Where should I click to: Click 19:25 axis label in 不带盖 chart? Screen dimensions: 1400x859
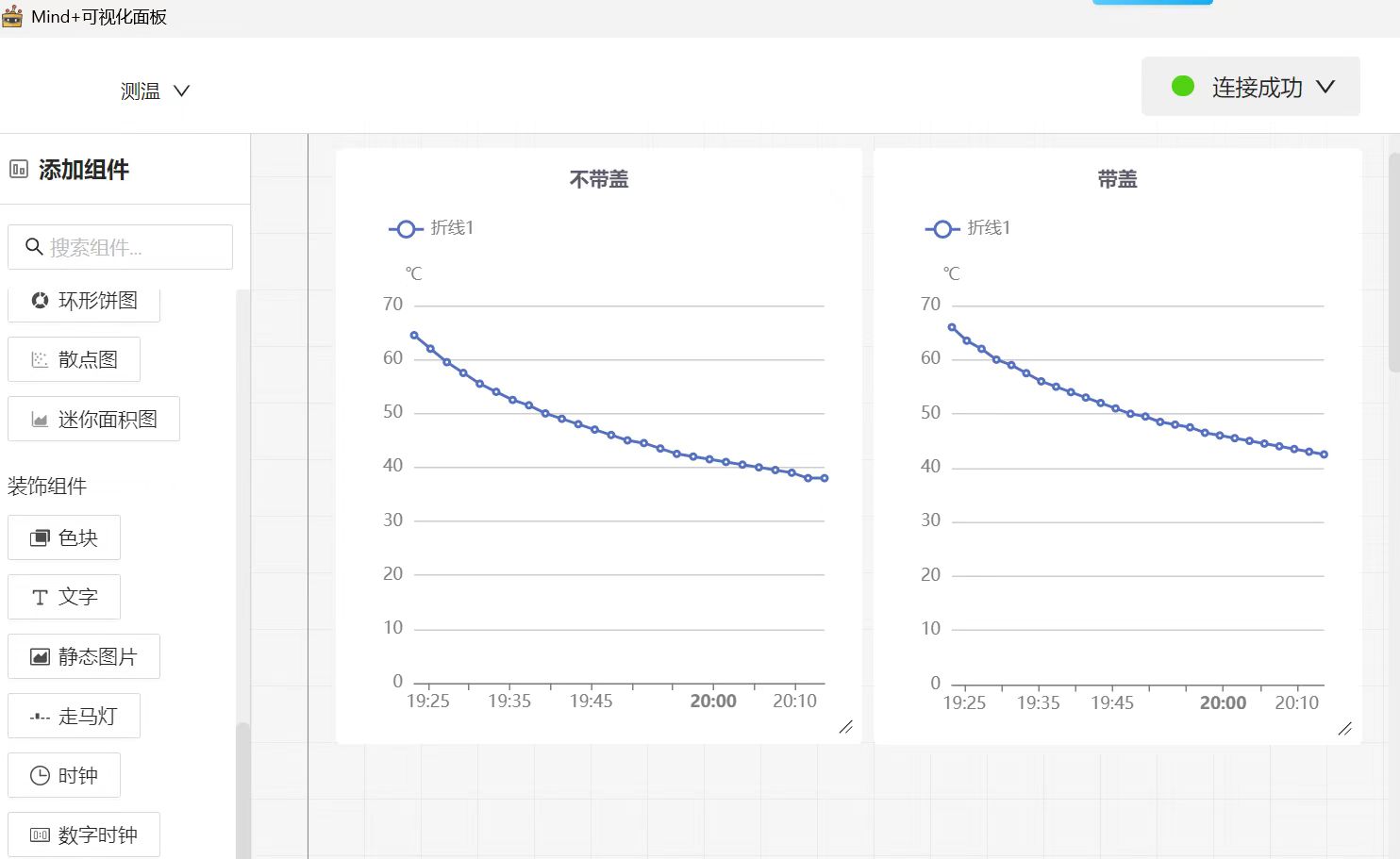[428, 702]
